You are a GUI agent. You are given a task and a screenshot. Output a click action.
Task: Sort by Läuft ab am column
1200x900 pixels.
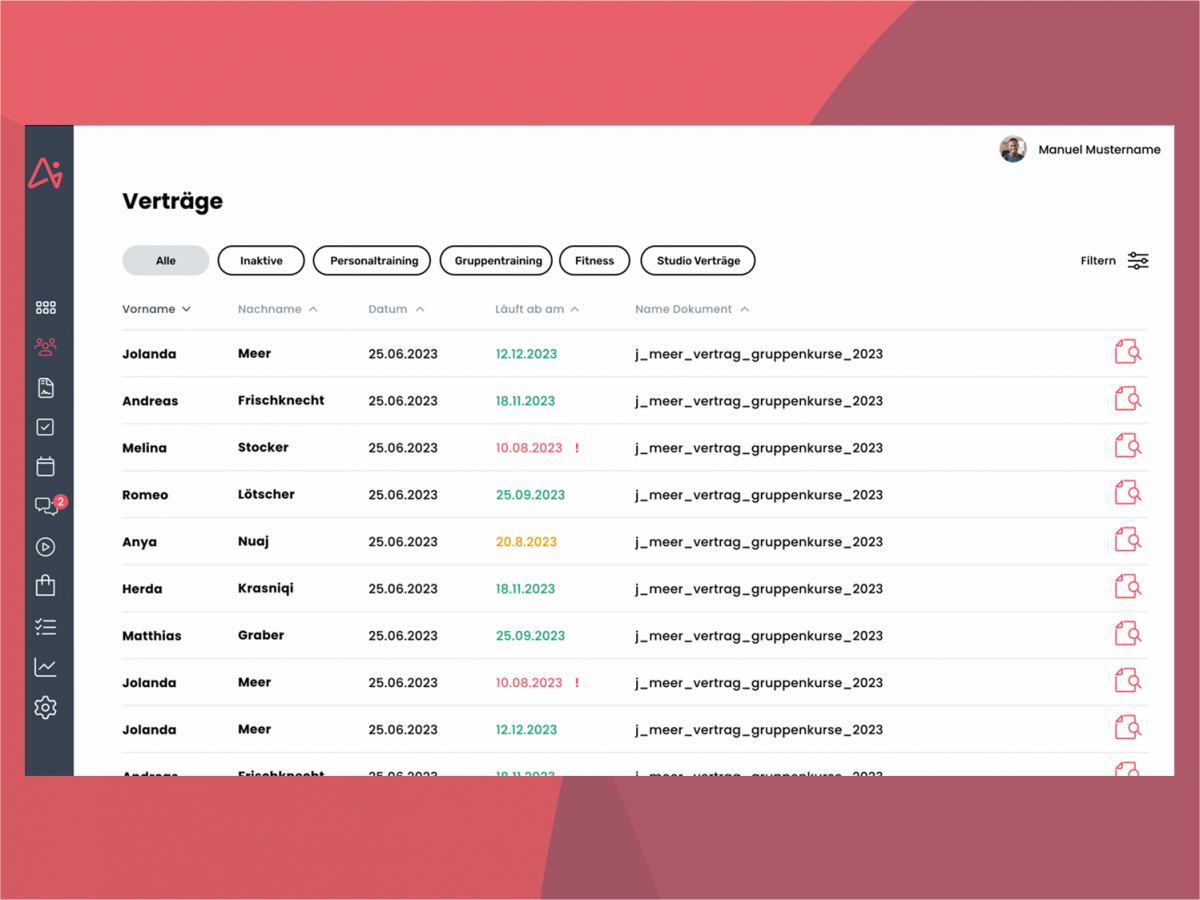pos(537,310)
